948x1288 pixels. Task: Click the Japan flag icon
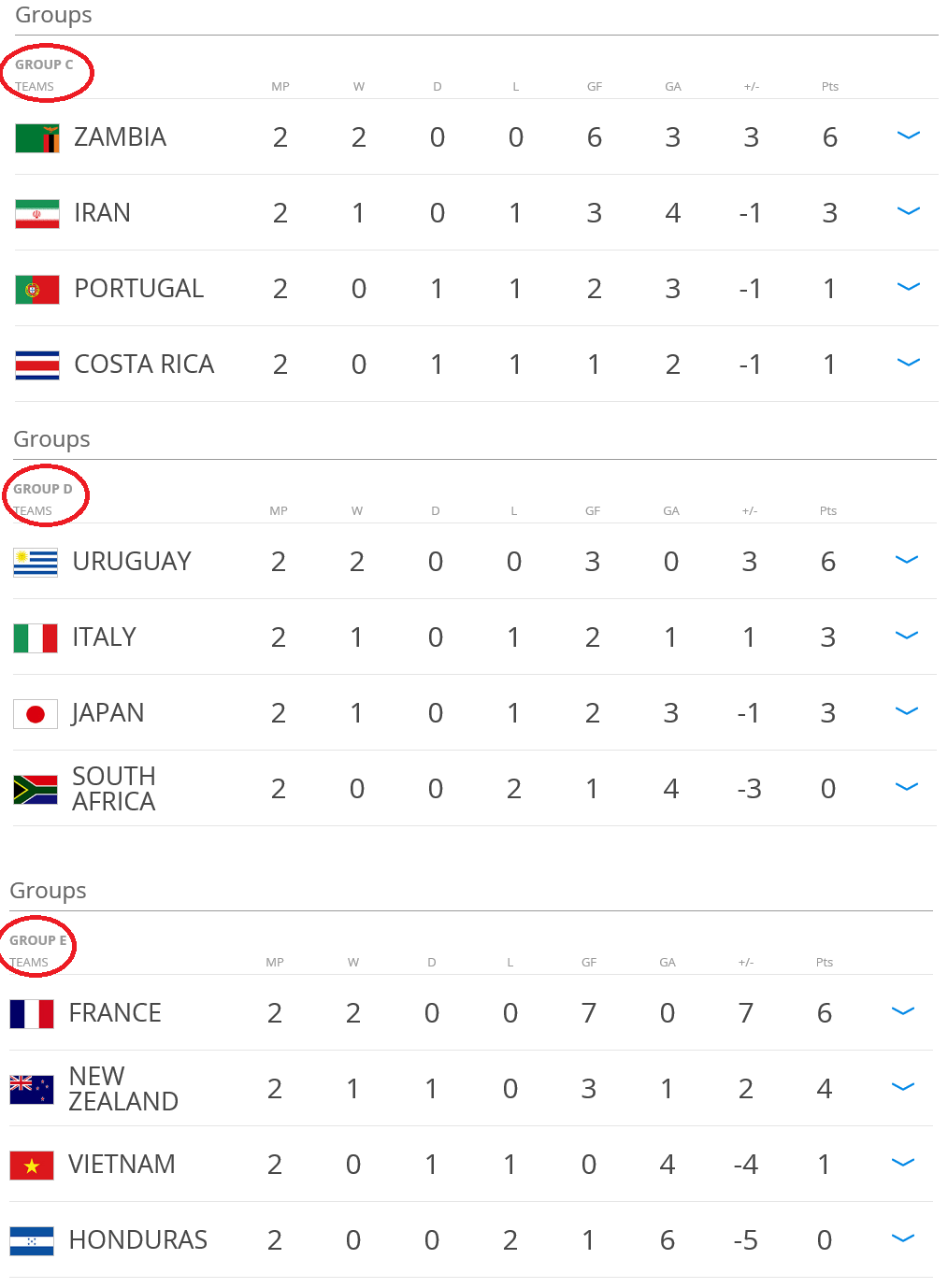[x=36, y=714]
